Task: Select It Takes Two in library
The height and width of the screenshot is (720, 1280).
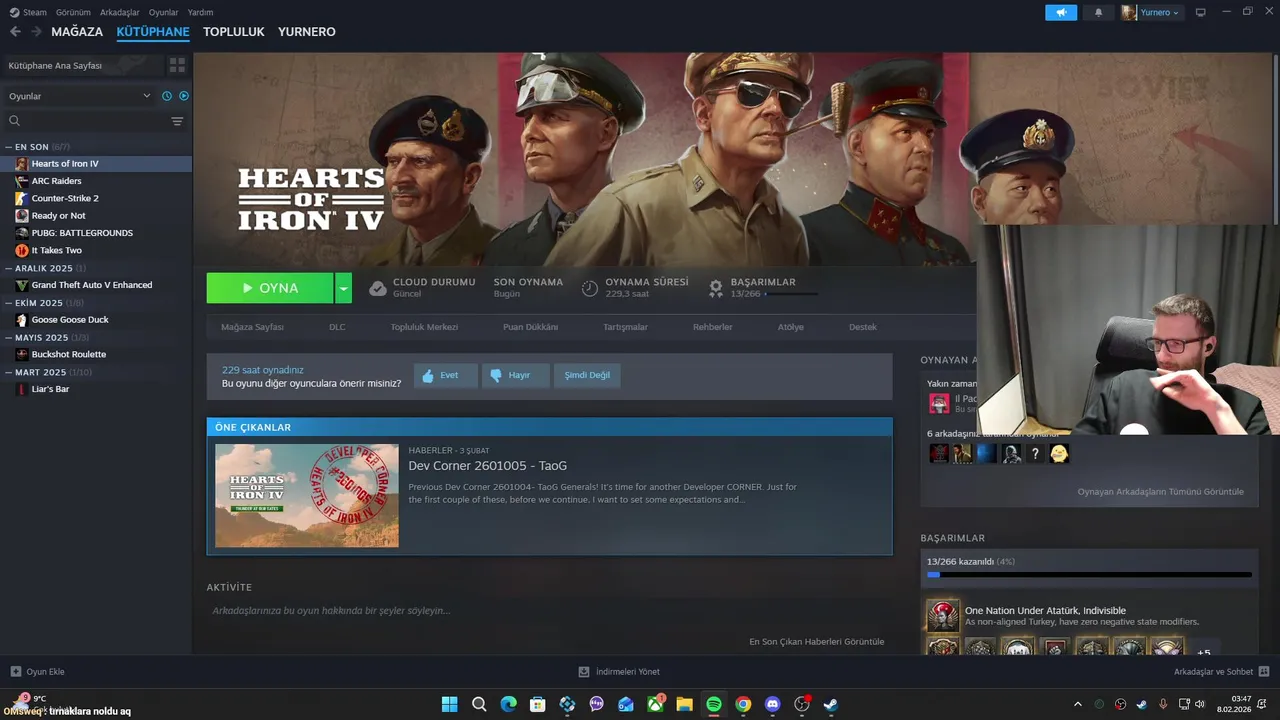Action: 96,250
